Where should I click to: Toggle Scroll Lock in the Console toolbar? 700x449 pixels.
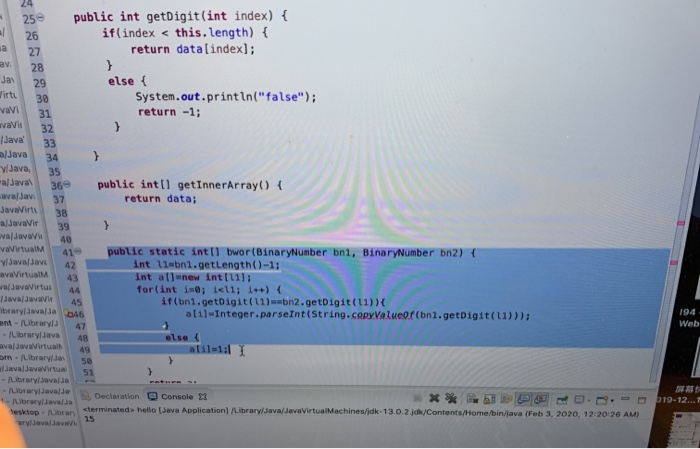[489, 399]
